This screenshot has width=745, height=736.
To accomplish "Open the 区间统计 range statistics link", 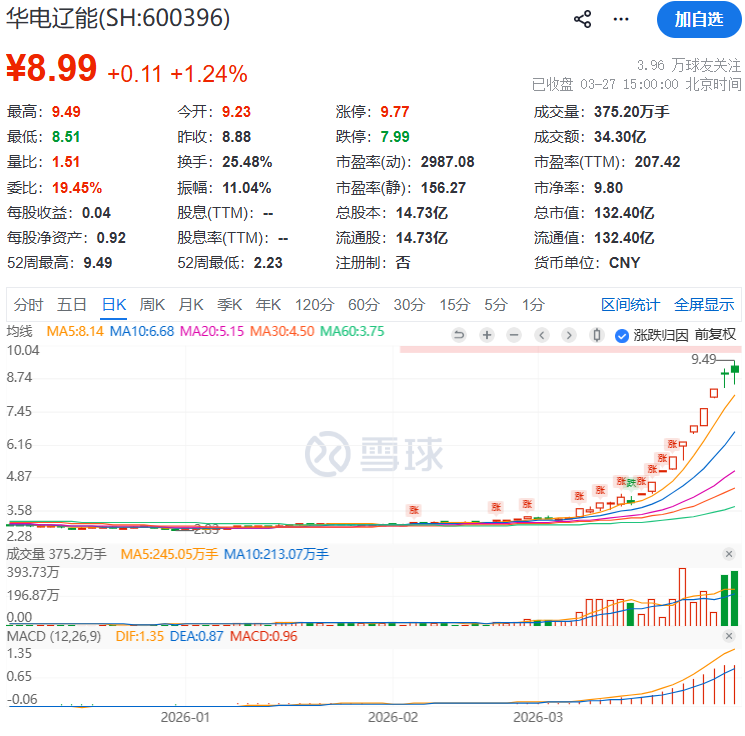I will click(x=630, y=305).
